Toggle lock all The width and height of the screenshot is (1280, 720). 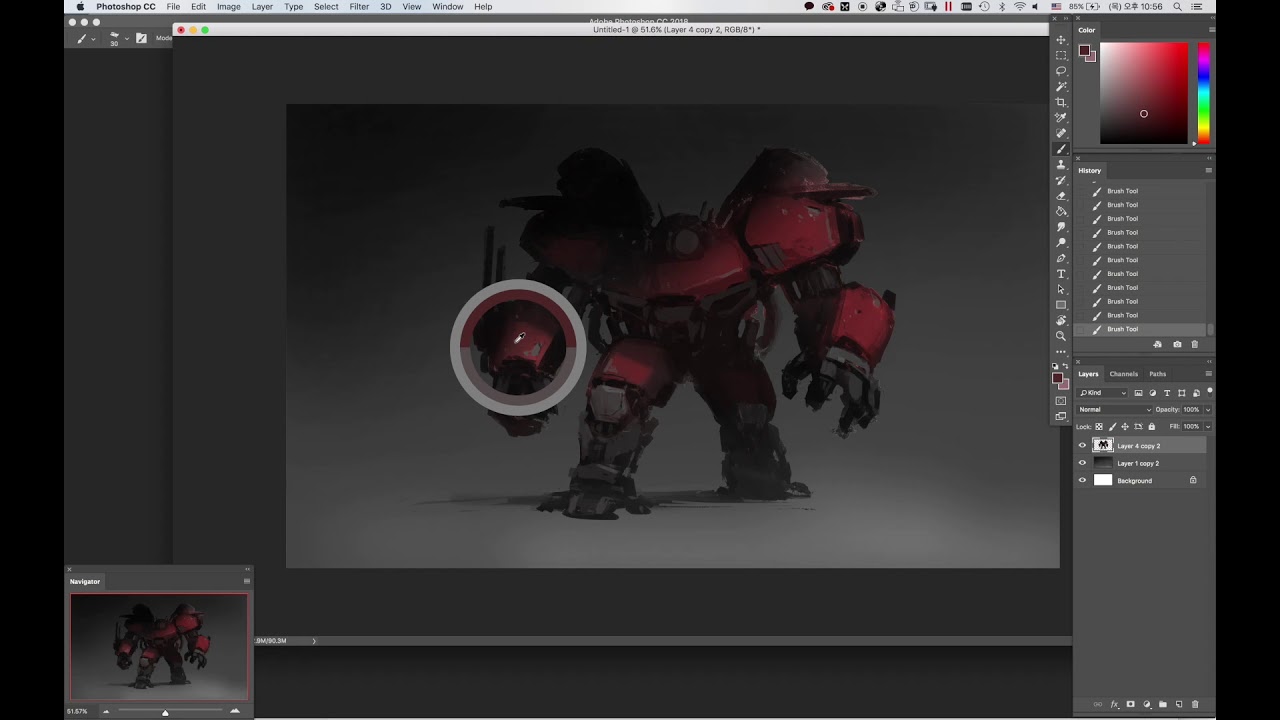(x=1152, y=426)
